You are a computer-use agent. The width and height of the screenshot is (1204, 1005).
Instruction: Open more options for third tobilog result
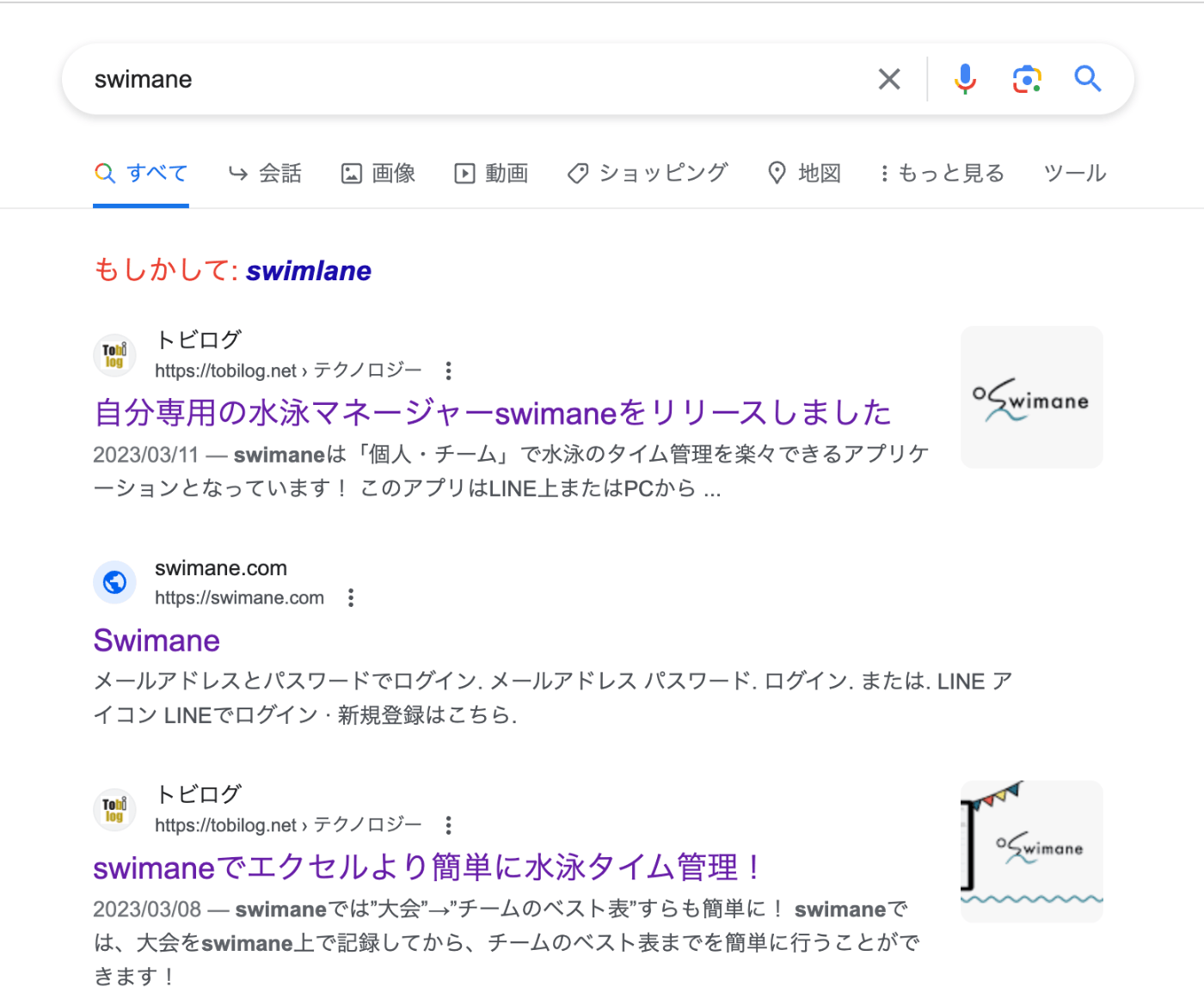448,825
